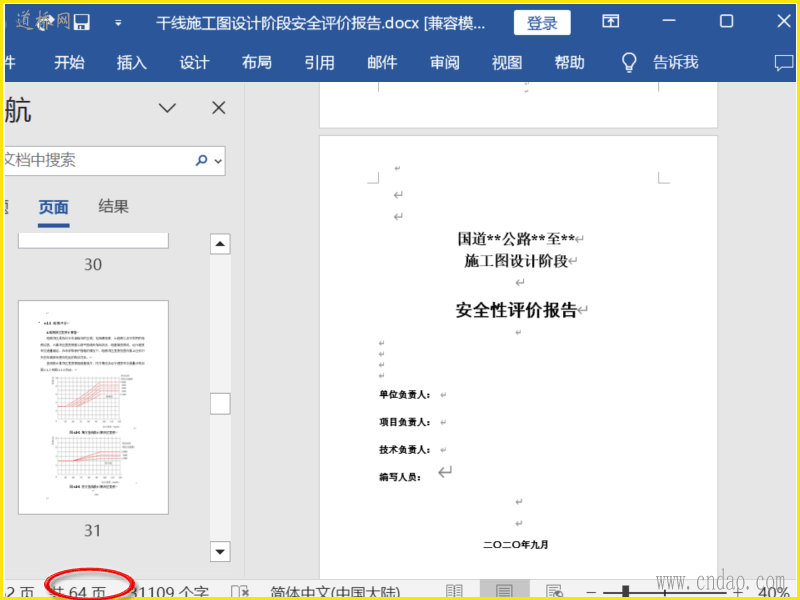Click the lightbulb Tell Me icon
This screenshot has height=600, width=800.
[x=630, y=63]
